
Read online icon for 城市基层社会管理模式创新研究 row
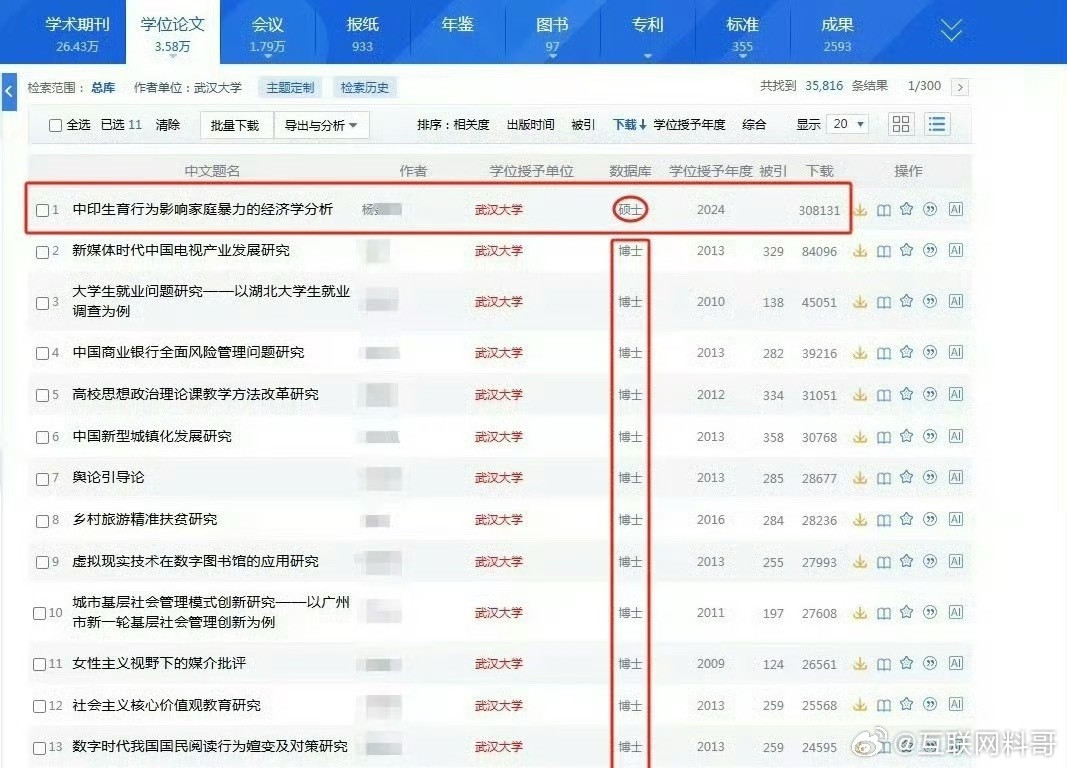(x=883, y=613)
